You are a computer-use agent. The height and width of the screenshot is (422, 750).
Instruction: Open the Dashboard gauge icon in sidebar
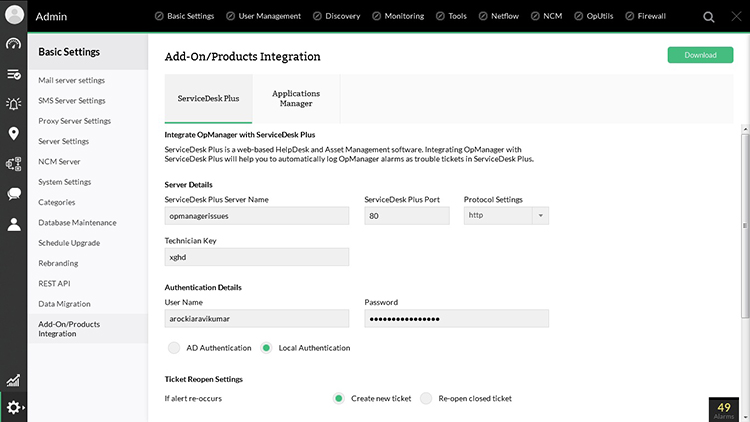[14, 44]
